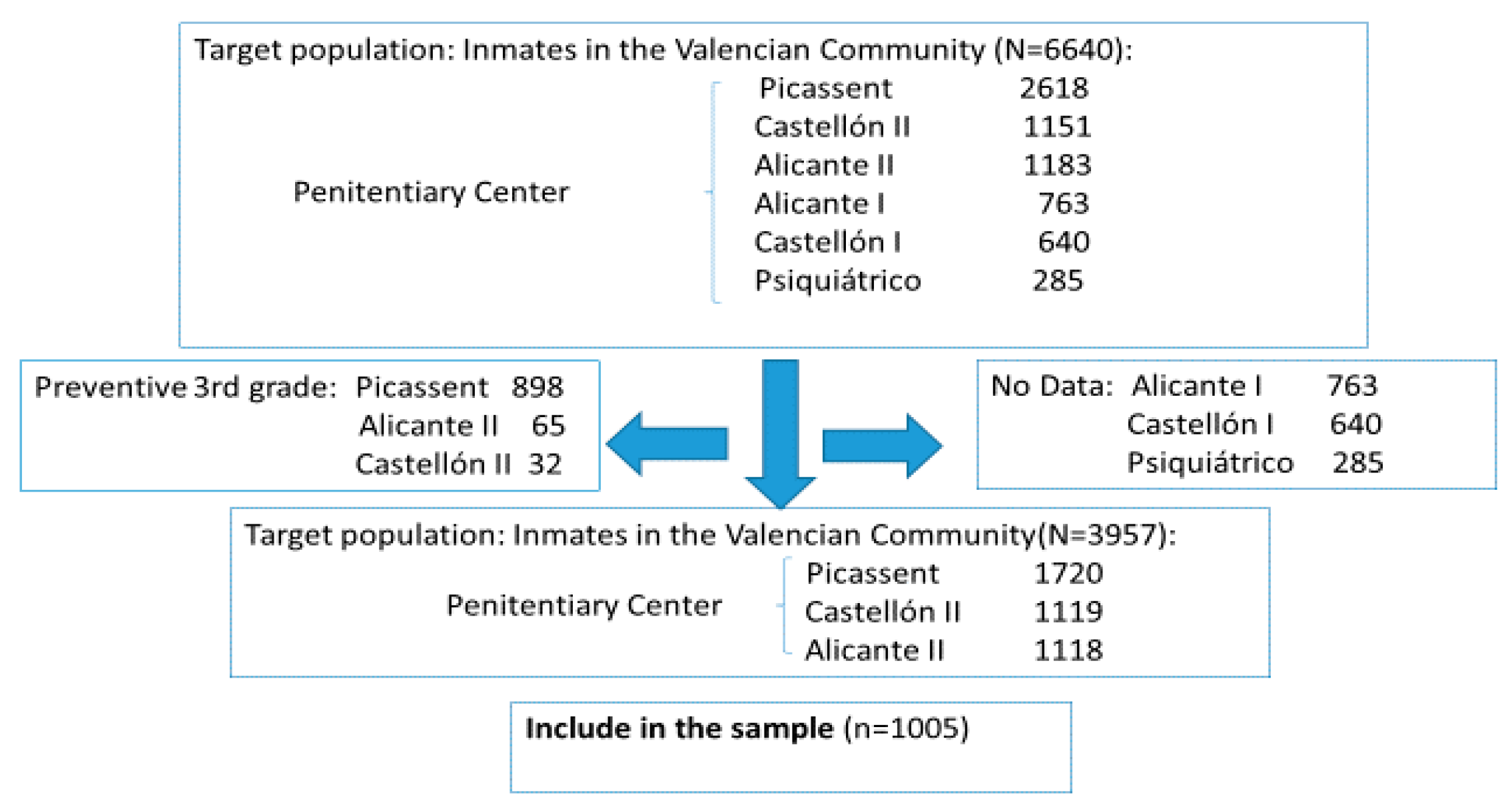
Task: Click the curly brace beside the three-center list
Action: (x=785, y=605)
